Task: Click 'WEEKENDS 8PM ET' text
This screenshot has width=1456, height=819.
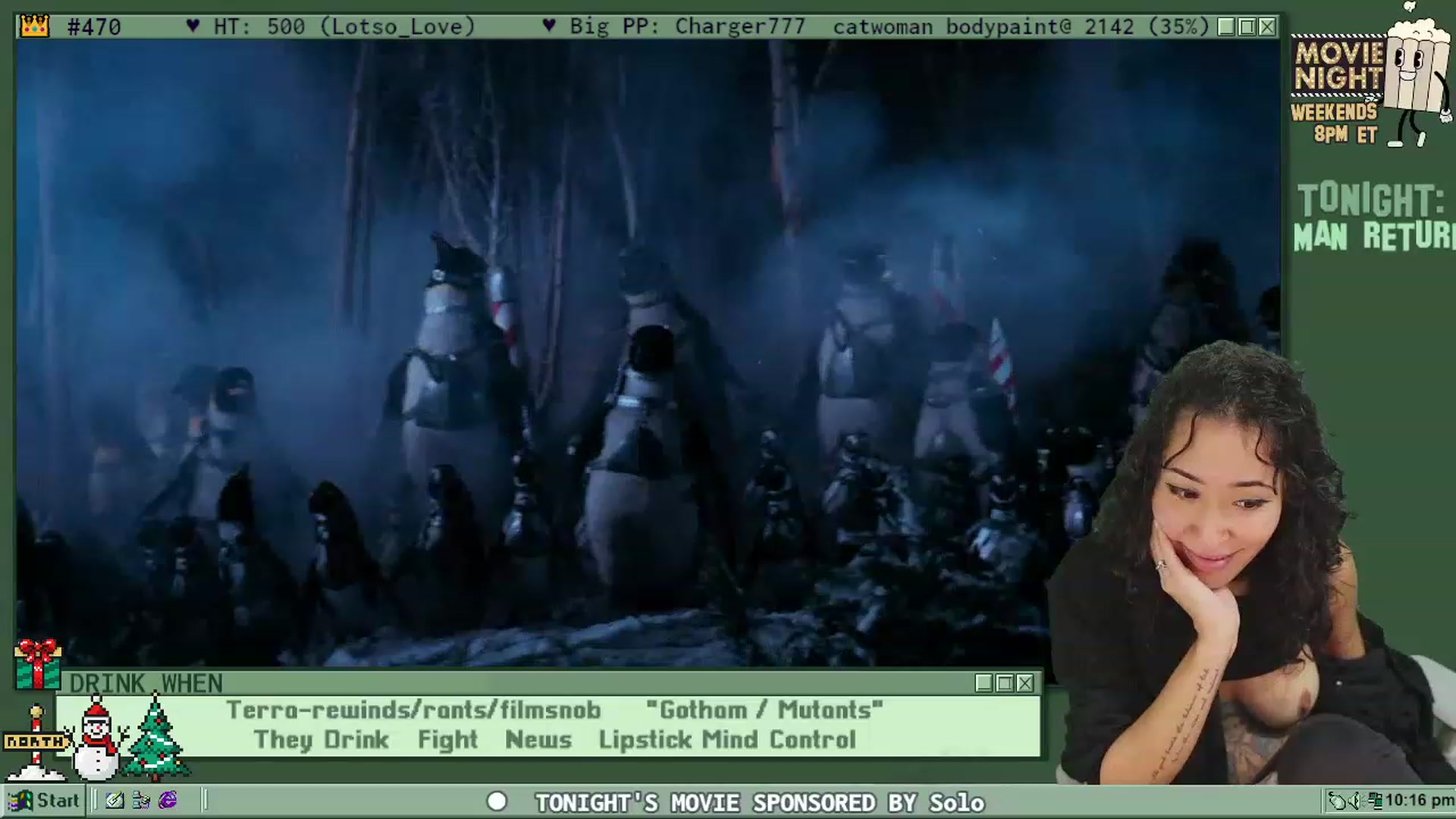Action: point(1335,123)
